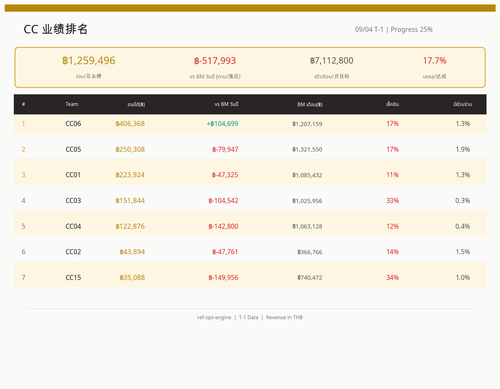Screen dimensions: 500x389
Task: Click the '09/04 T-1 | Progress 25%' text
Action: 394,30
